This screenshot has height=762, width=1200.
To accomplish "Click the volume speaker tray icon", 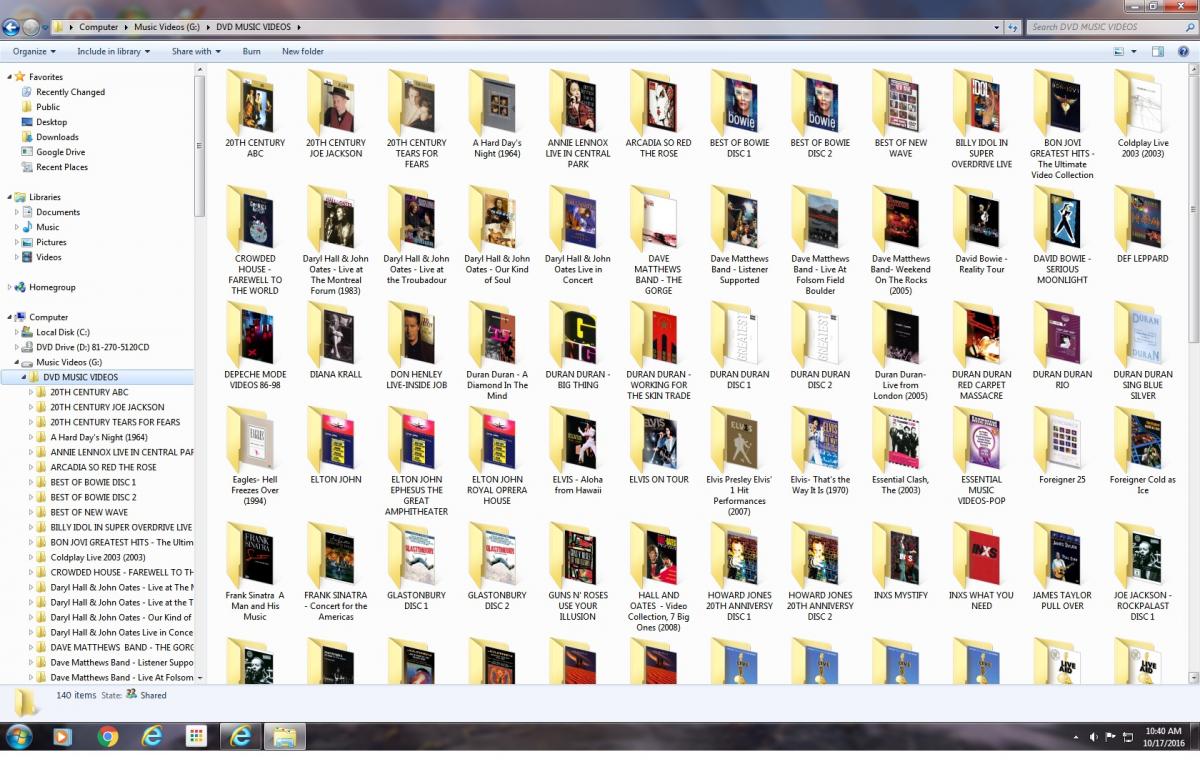I will [x=1094, y=737].
